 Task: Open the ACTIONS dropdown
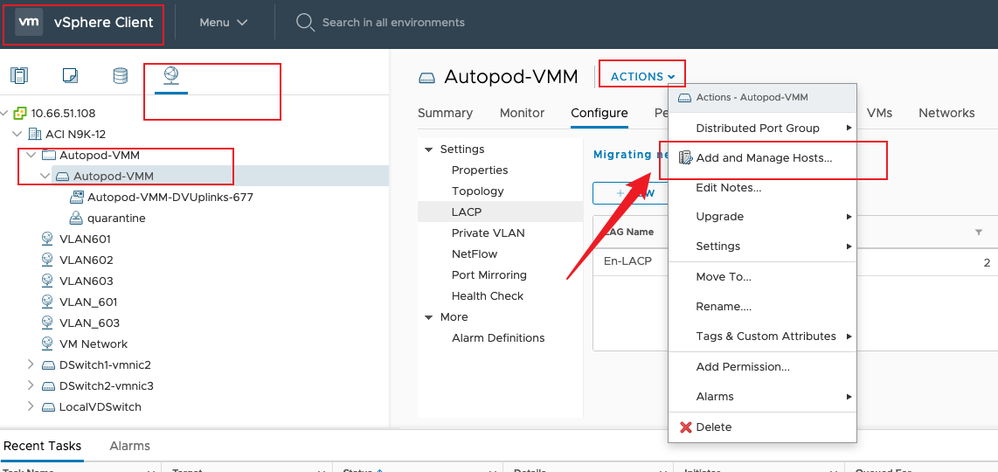(642, 76)
